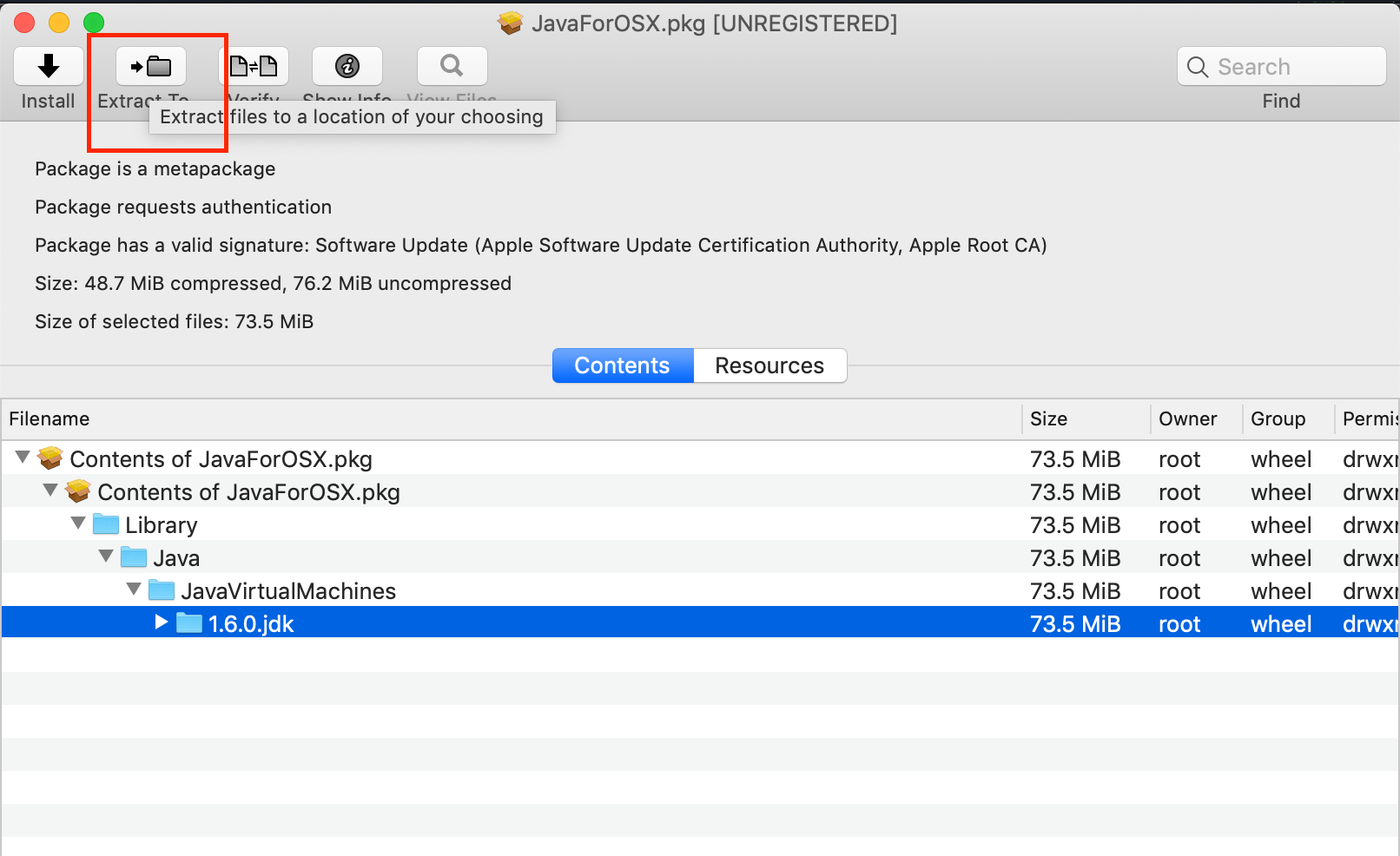1400x856 pixels.
Task: Switch to the Resources tab
Action: click(769, 365)
